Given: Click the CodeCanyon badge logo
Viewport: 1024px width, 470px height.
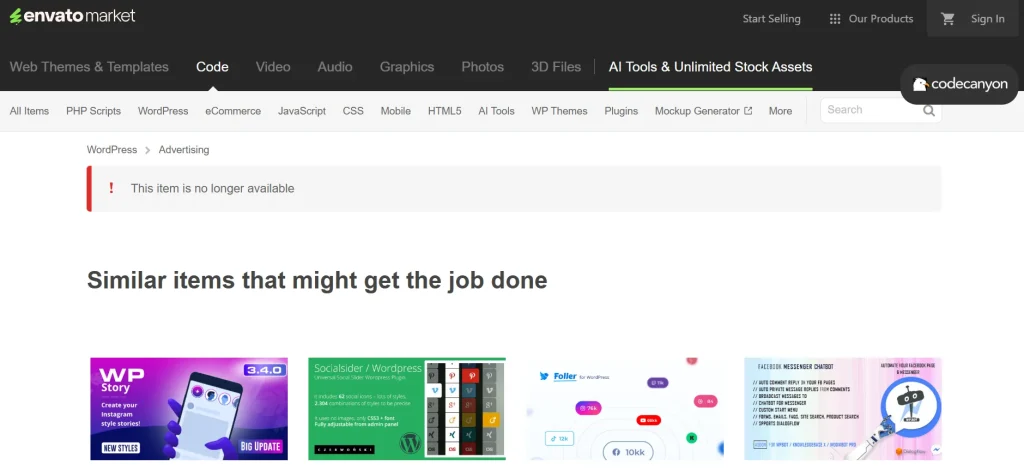Looking at the screenshot, I should pyautogui.click(x=960, y=84).
